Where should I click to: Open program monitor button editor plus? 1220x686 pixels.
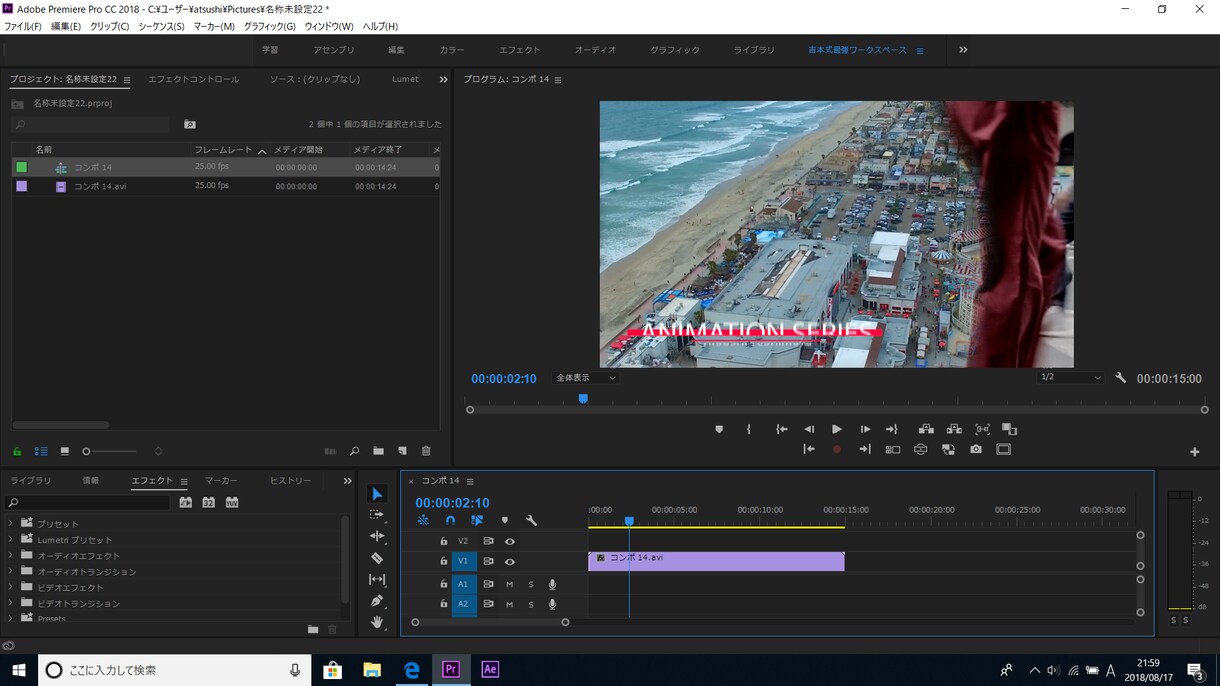pos(1194,452)
